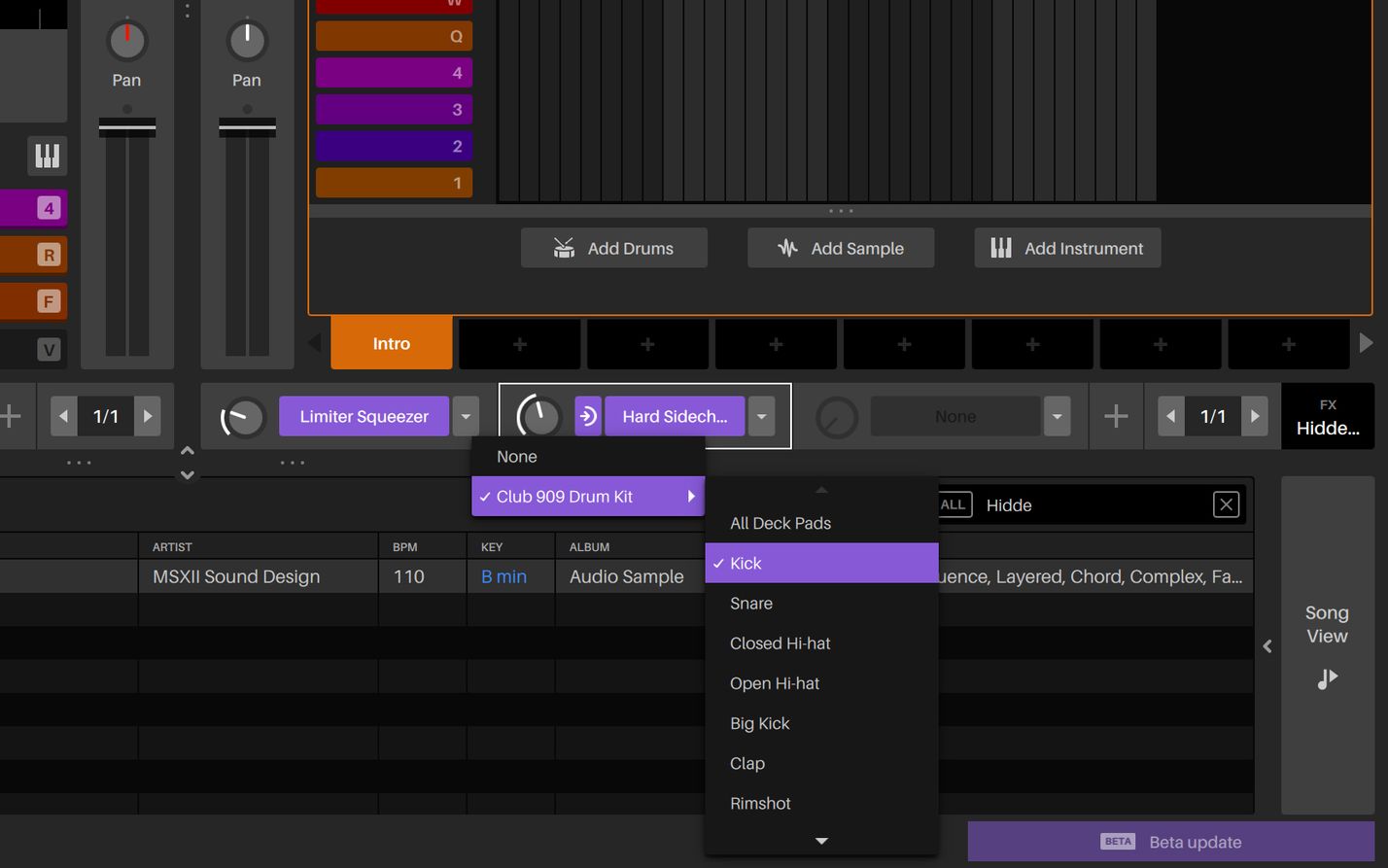Screen dimensions: 1388x868
Task: Click the drum kit icon on Add Drums button
Action: click(x=564, y=248)
